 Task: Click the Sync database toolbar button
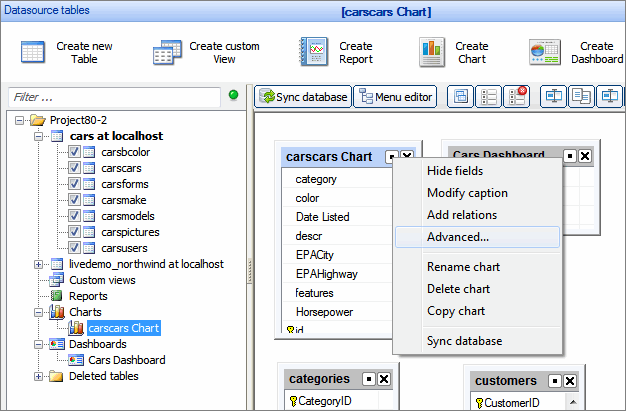pyautogui.click(x=303, y=97)
